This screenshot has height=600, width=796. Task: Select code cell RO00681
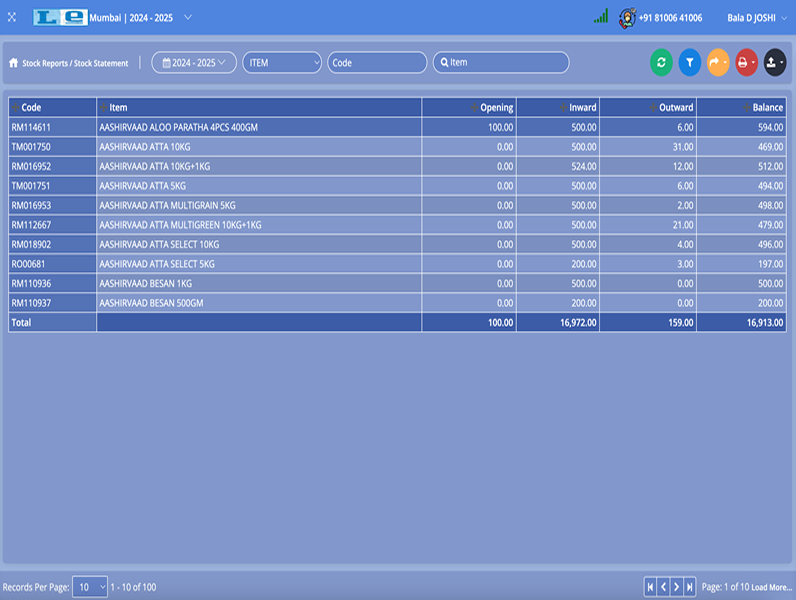(52, 264)
